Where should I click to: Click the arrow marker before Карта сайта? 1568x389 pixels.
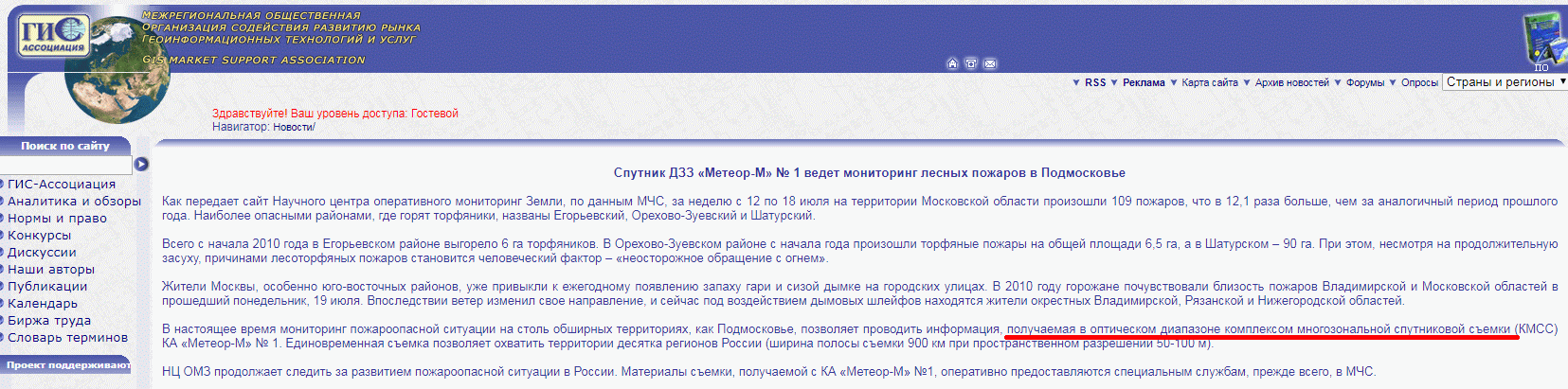coord(1173,82)
